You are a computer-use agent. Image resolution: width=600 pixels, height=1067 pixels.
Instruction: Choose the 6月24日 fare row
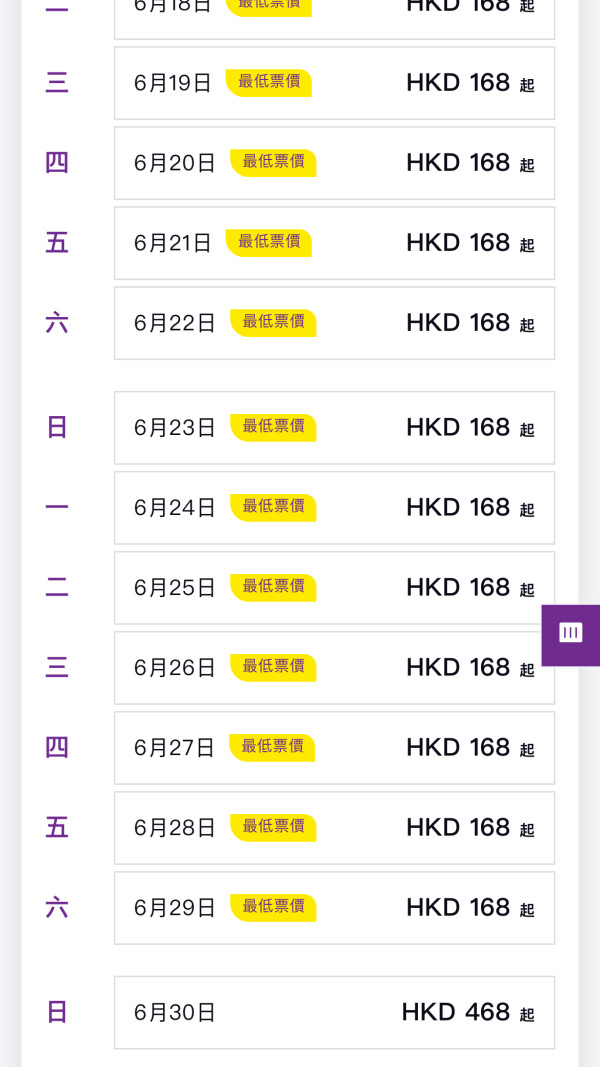[334, 508]
